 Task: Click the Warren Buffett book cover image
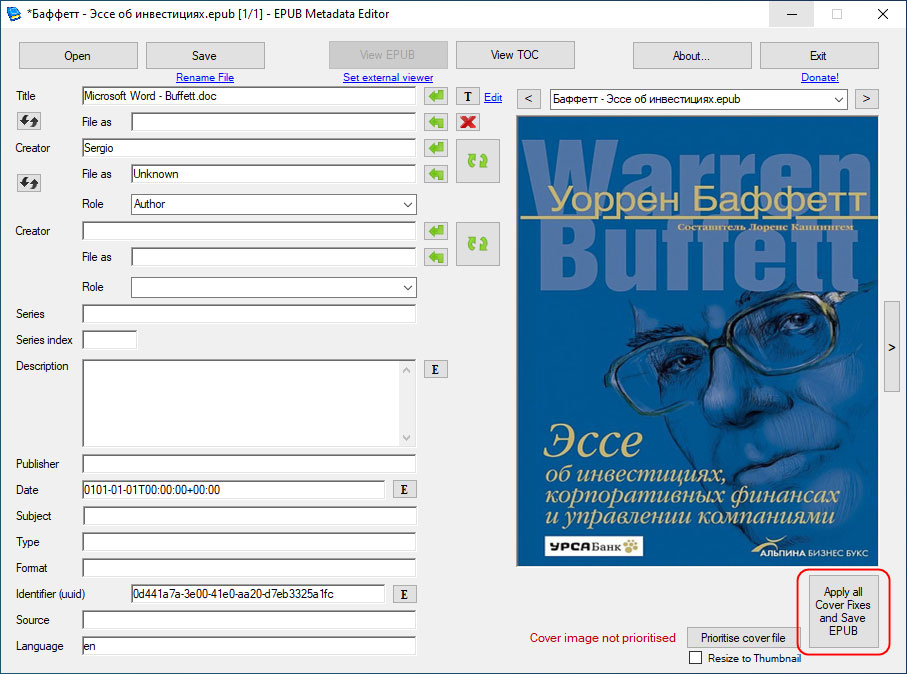coord(698,341)
